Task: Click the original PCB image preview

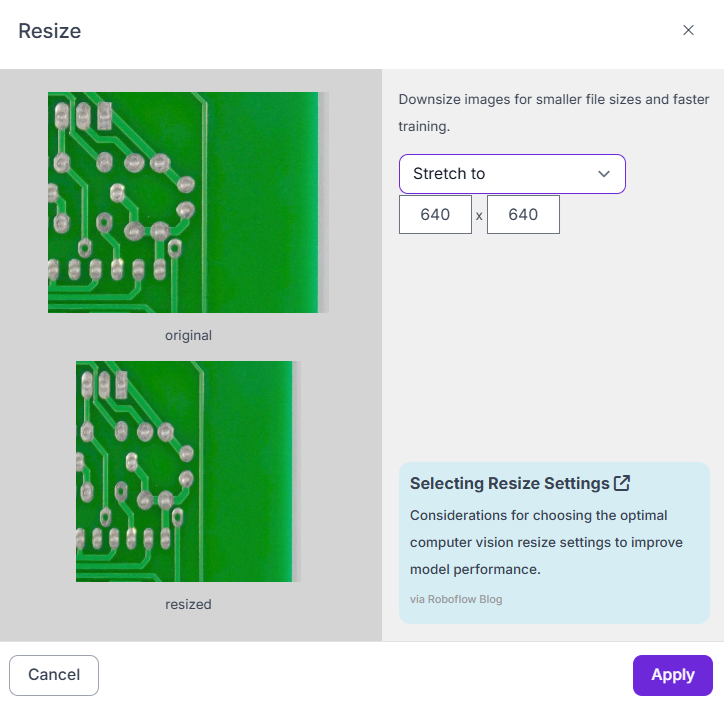Action: [x=188, y=203]
